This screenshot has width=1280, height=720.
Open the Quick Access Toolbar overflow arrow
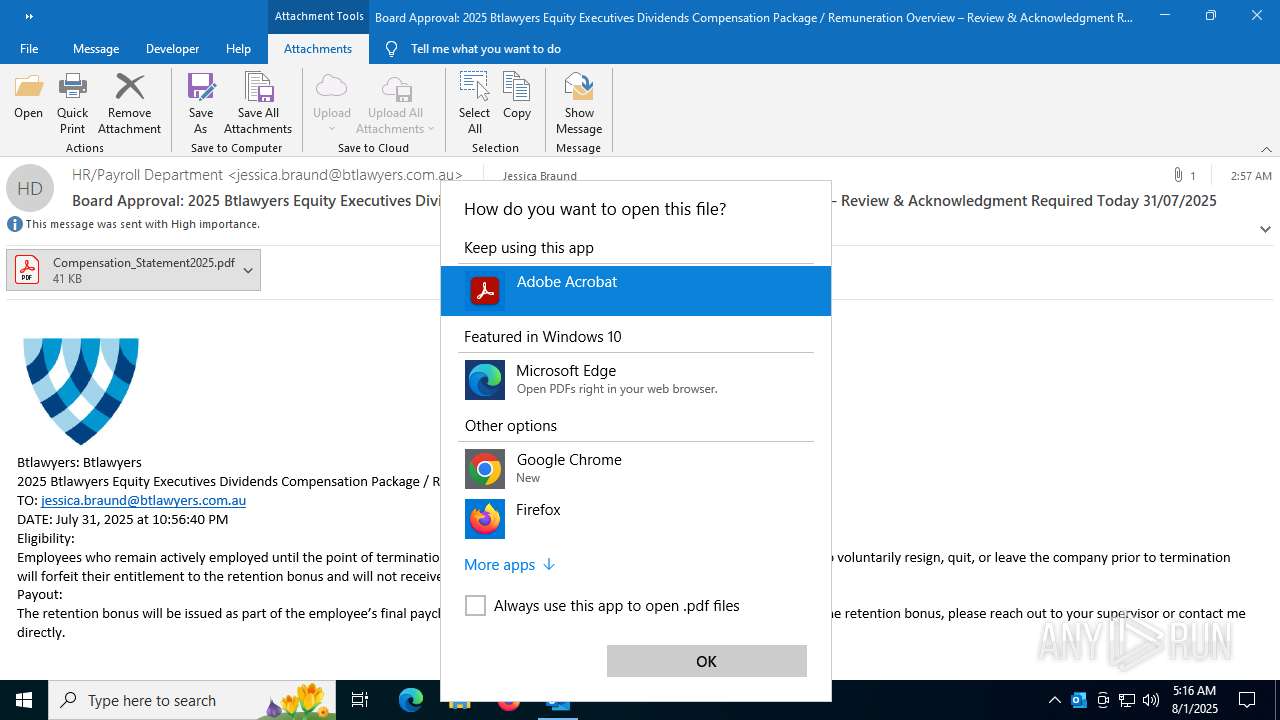click(28, 16)
